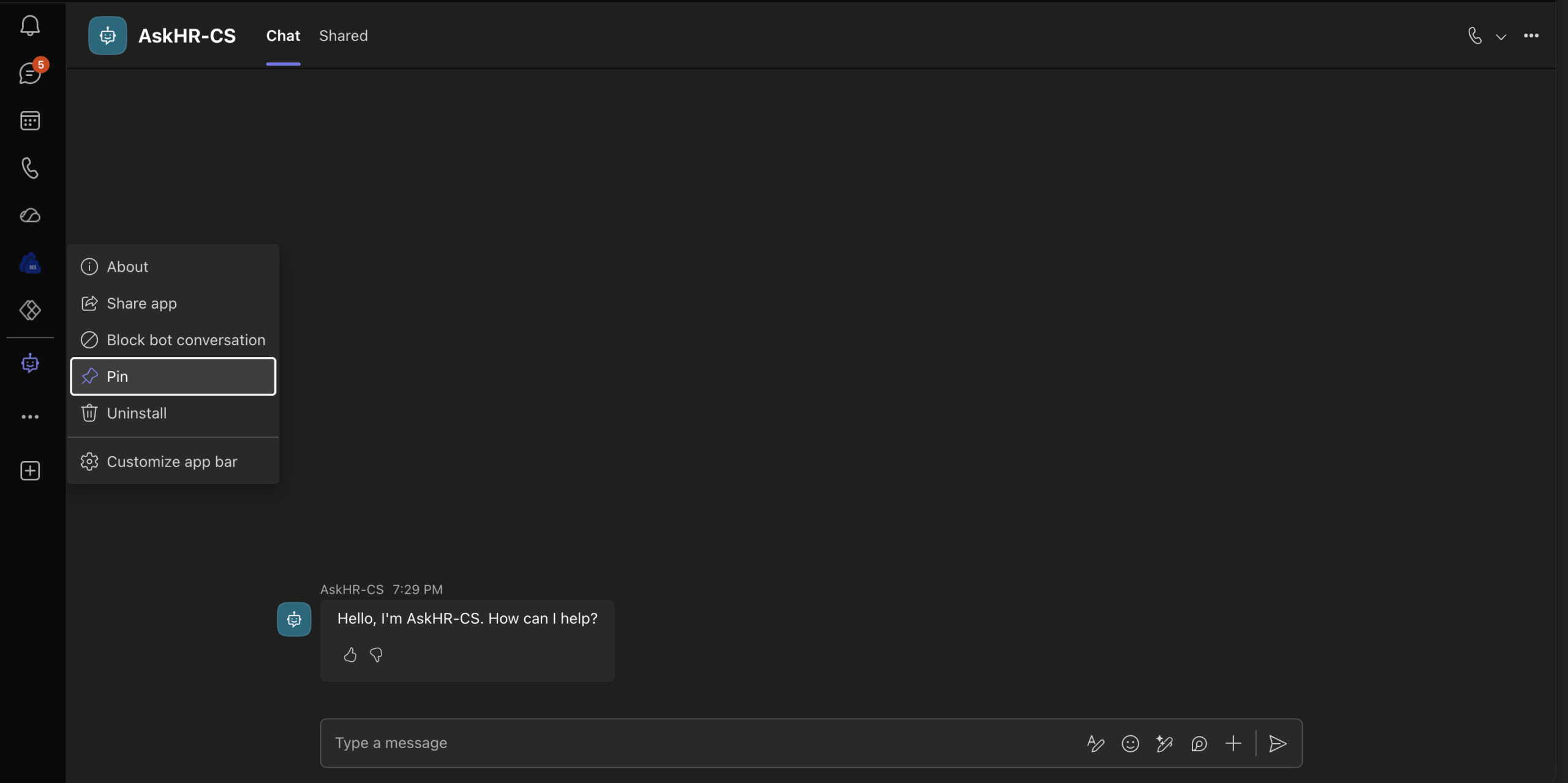
Task: Open the emoji picker in the compose bar
Action: tap(1130, 743)
